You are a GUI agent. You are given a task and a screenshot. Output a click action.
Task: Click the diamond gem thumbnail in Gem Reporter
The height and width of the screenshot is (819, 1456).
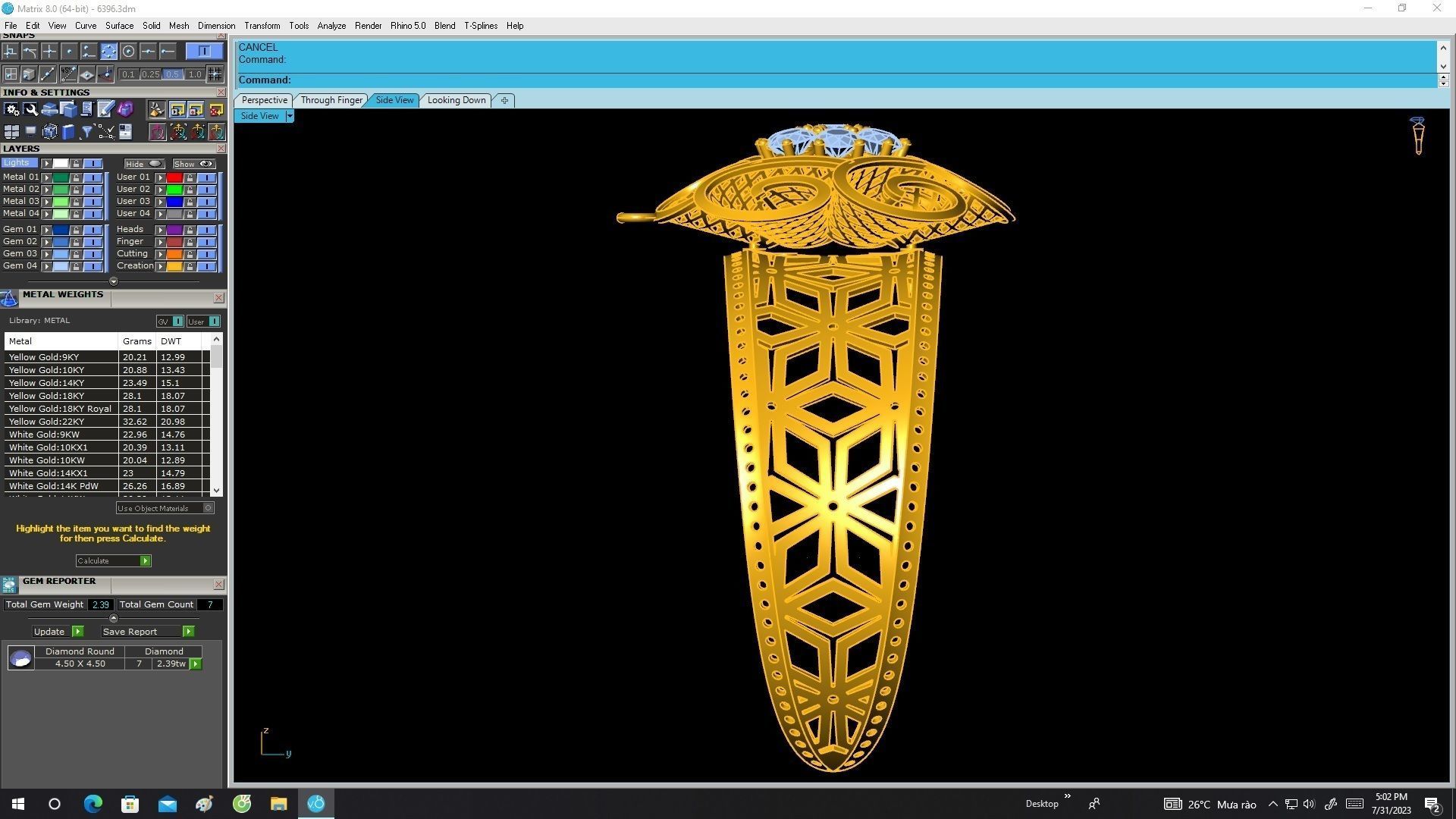tap(20, 657)
